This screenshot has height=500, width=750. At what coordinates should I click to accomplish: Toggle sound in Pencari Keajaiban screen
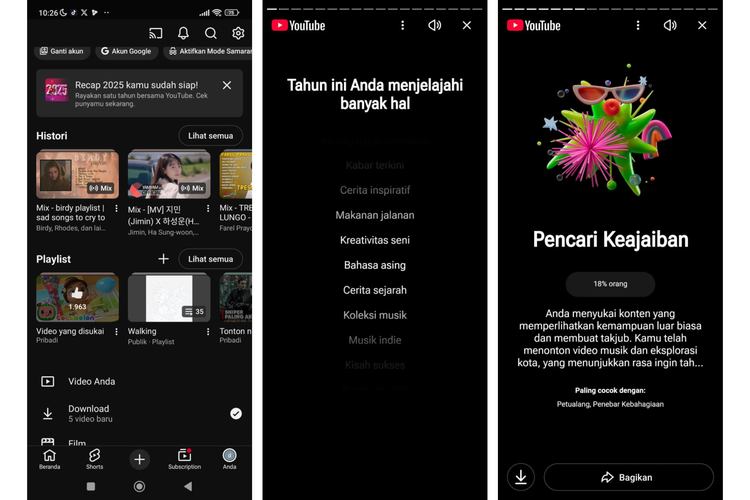670,25
